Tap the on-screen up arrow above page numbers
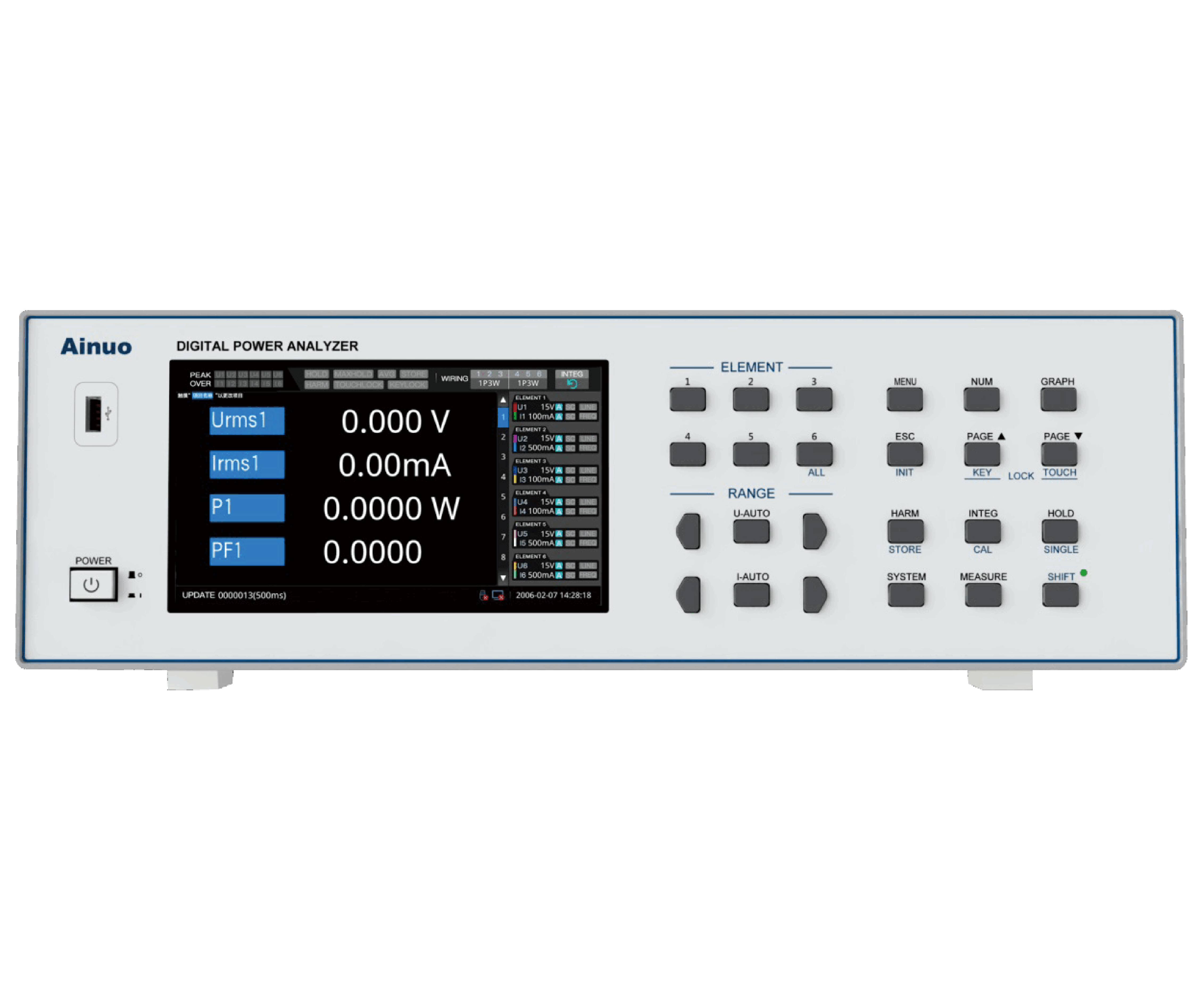Screen dimensions: 1204x993 point(503,399)
